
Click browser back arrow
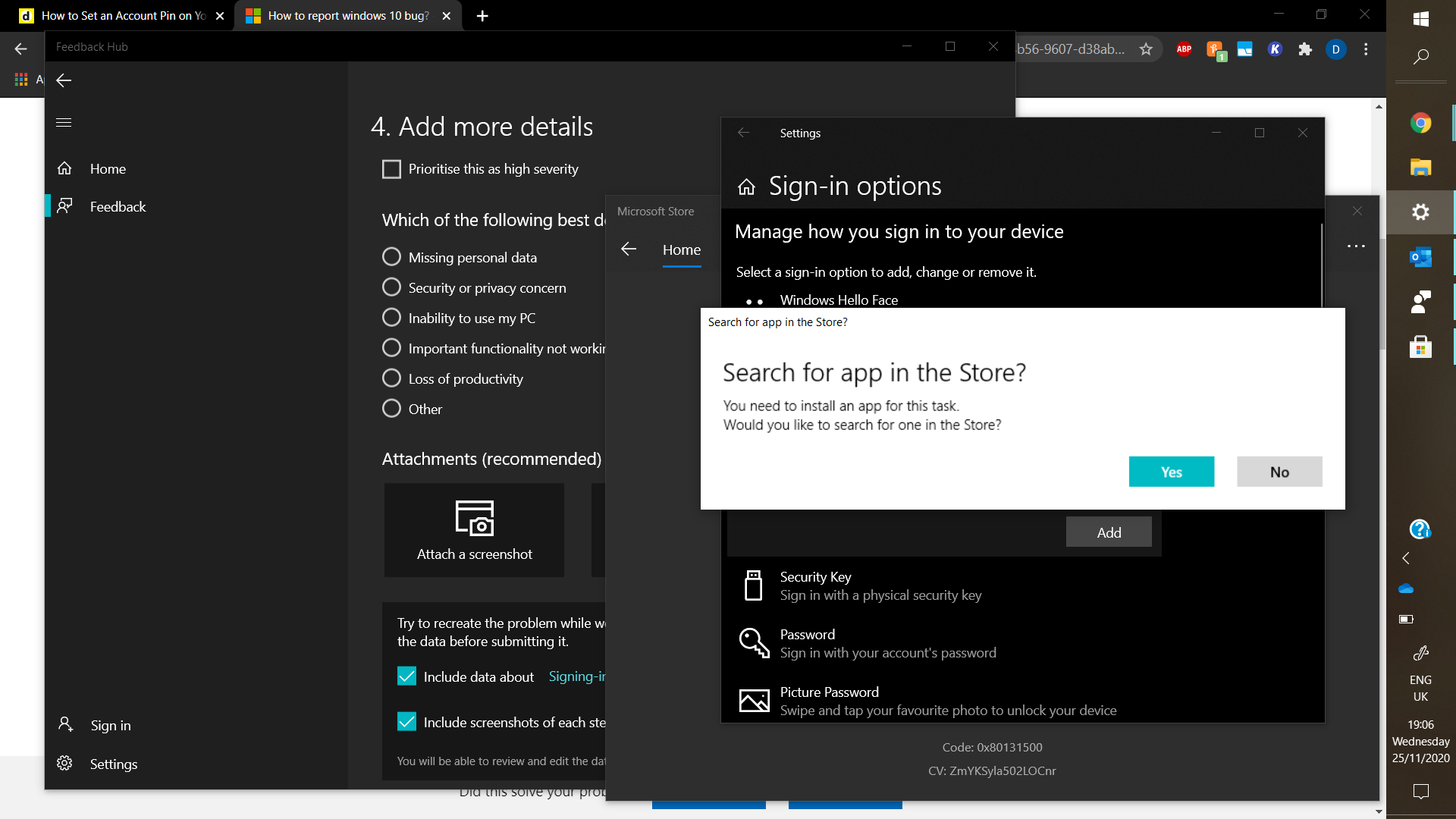20,49
